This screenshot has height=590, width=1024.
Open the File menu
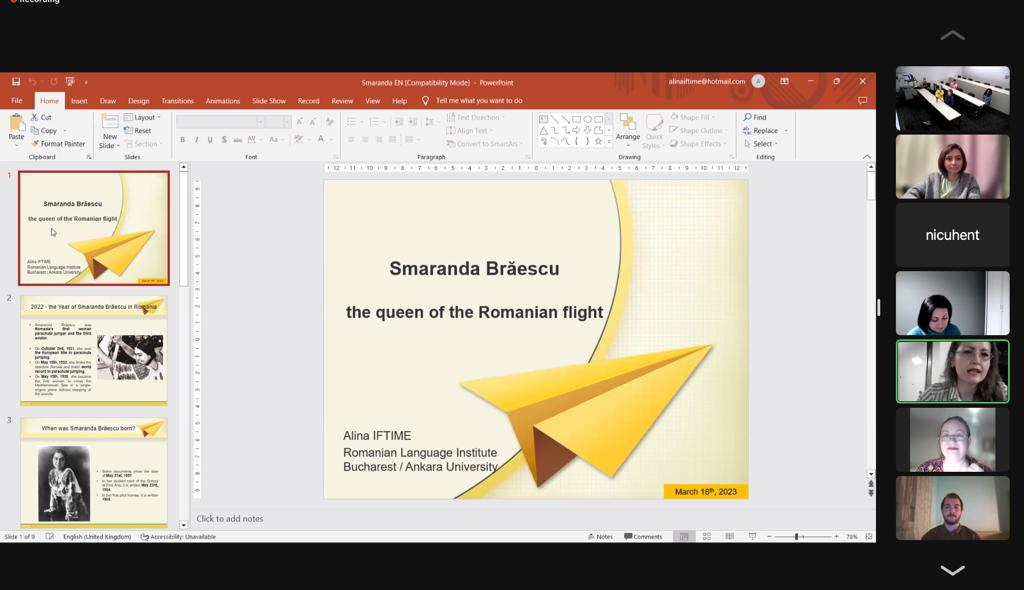point(17,101)
